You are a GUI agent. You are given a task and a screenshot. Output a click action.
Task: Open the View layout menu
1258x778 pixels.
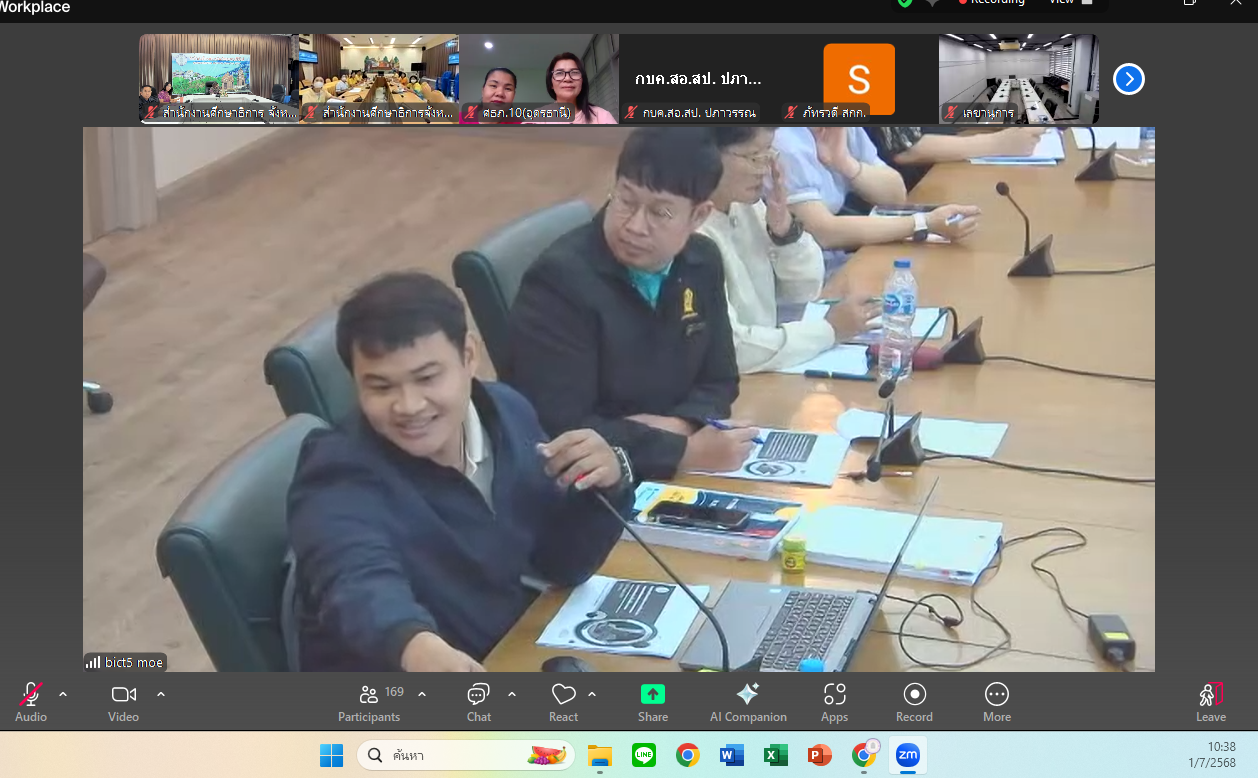[x=1070, y=3]
